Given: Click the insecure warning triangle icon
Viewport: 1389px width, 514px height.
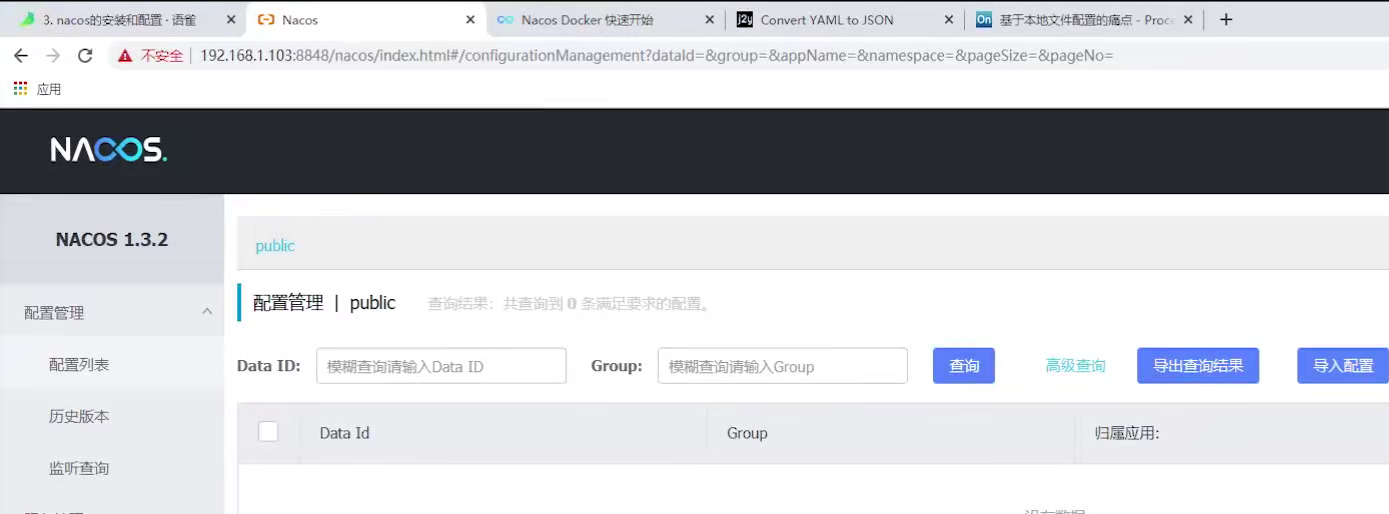Looking at the screenshot, I should (x=125, y=56).
